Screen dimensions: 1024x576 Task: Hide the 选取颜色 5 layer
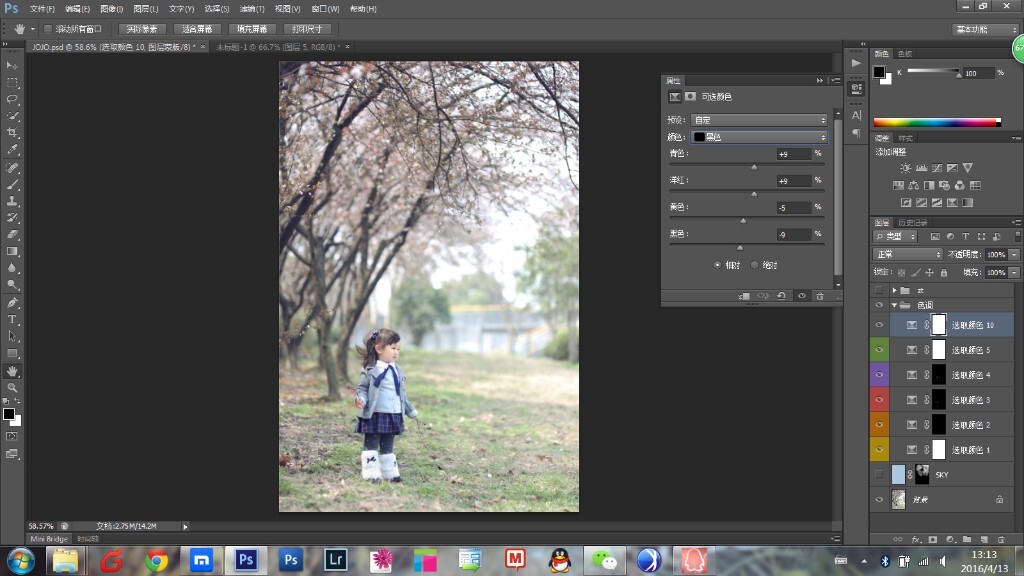(x=879, y=349)
